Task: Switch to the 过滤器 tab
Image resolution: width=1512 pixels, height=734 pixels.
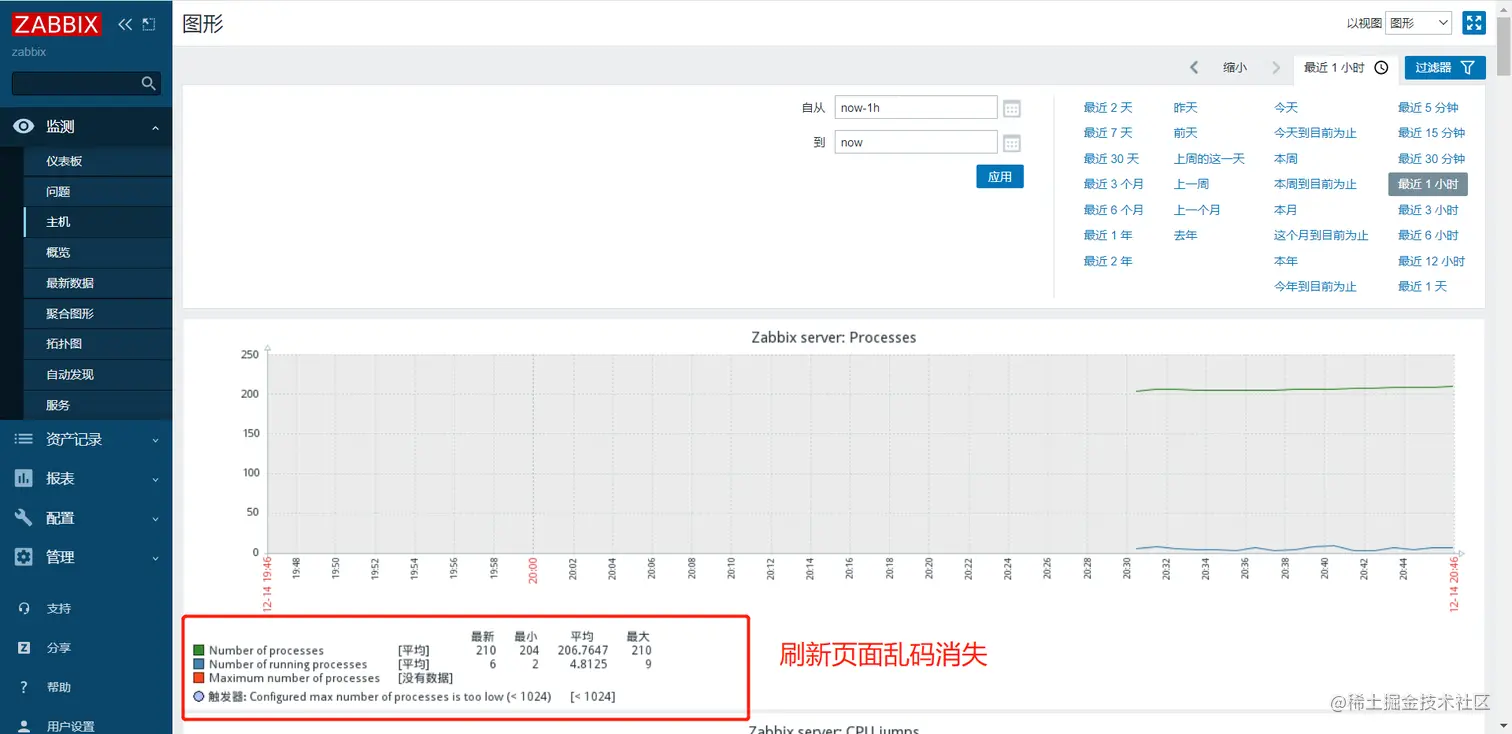Action: coord(1445,67)
